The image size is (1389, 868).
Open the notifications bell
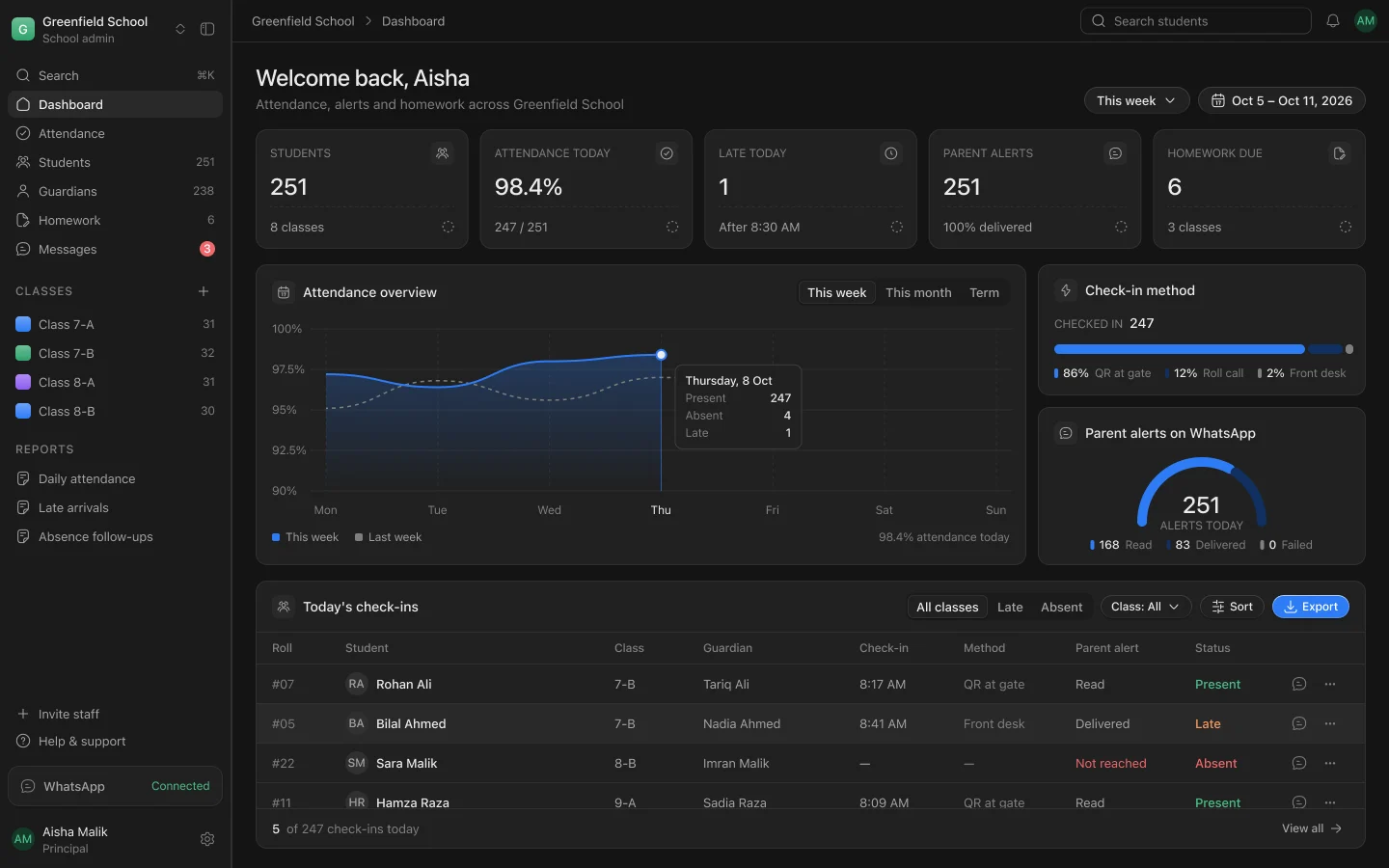coord(1333,21)
